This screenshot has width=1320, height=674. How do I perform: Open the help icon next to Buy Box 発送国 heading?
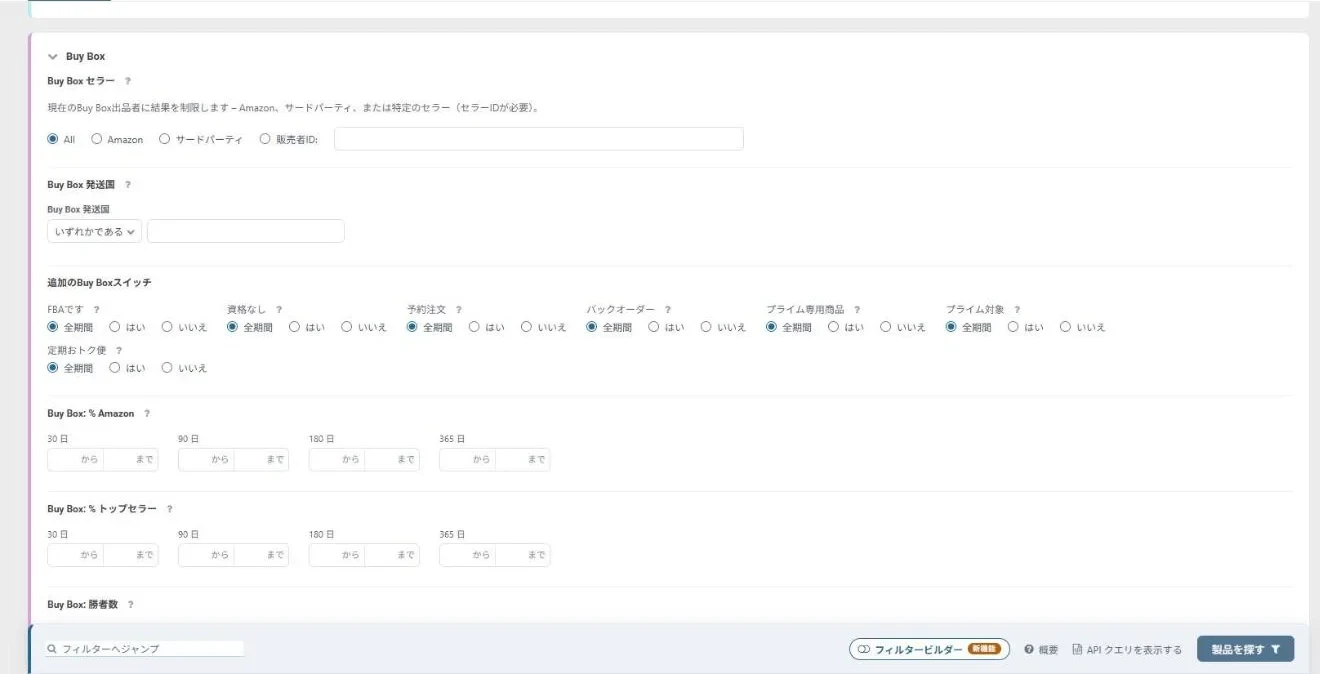pos(128,185)
